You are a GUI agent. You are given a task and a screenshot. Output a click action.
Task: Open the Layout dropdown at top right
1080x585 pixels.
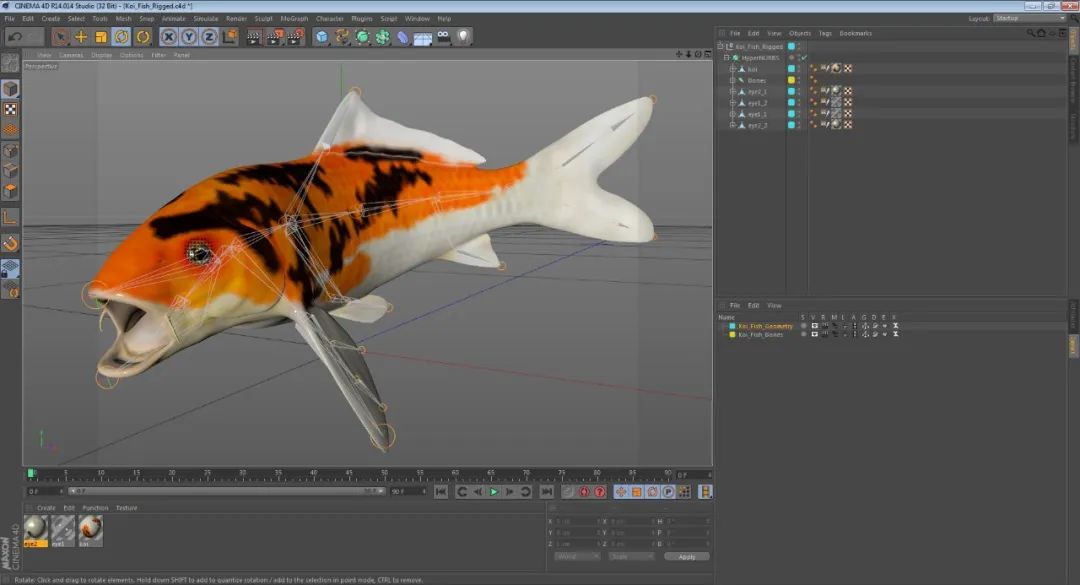click(1029, 19)
